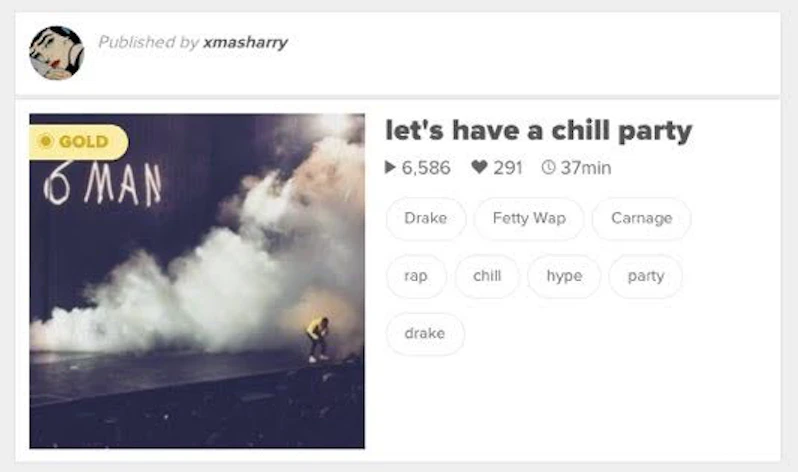Click the 6,586 plays count

click(426, 168)
